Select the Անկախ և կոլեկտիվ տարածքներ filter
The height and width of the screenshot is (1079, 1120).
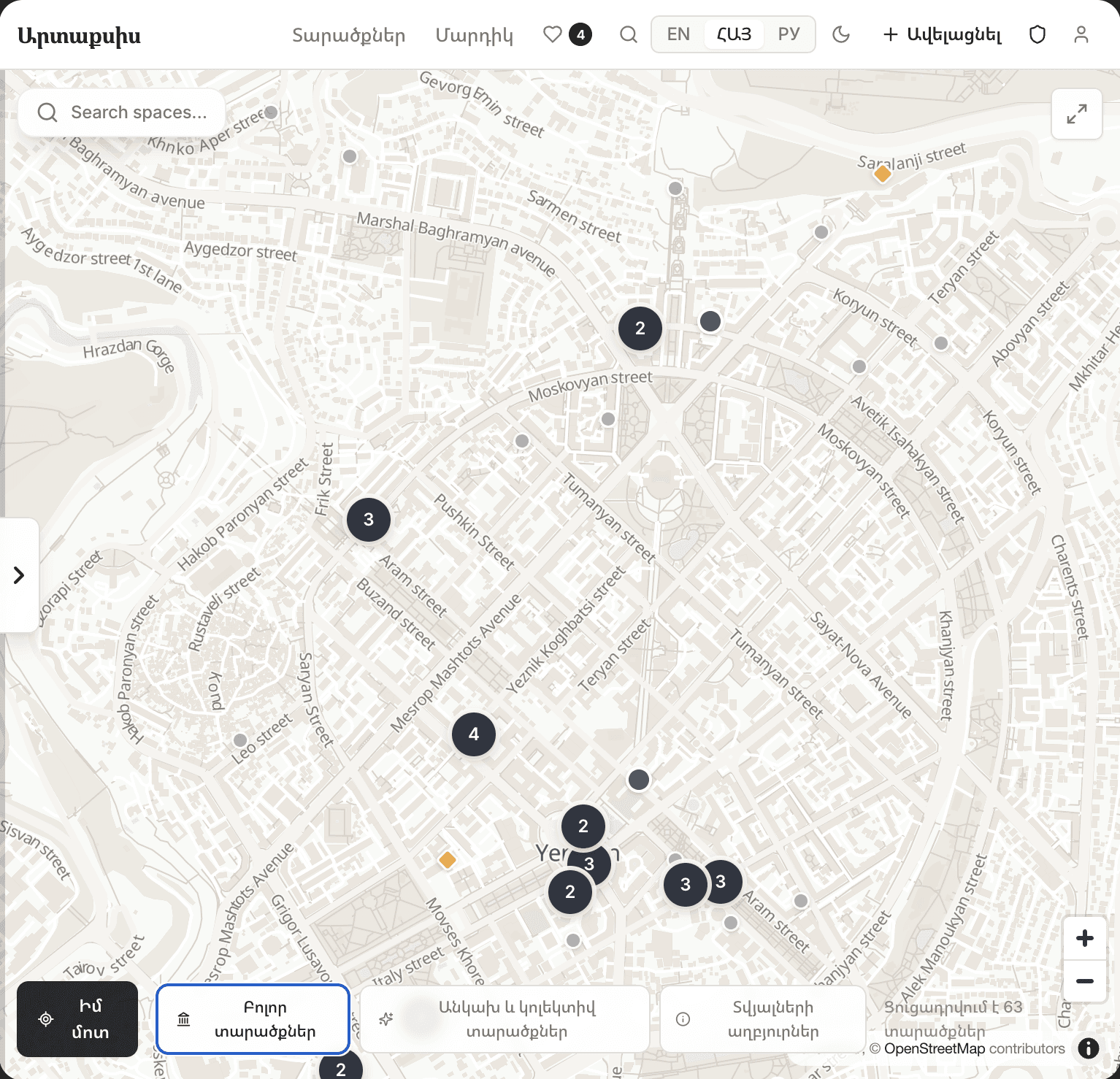(x=505, y=1019)
